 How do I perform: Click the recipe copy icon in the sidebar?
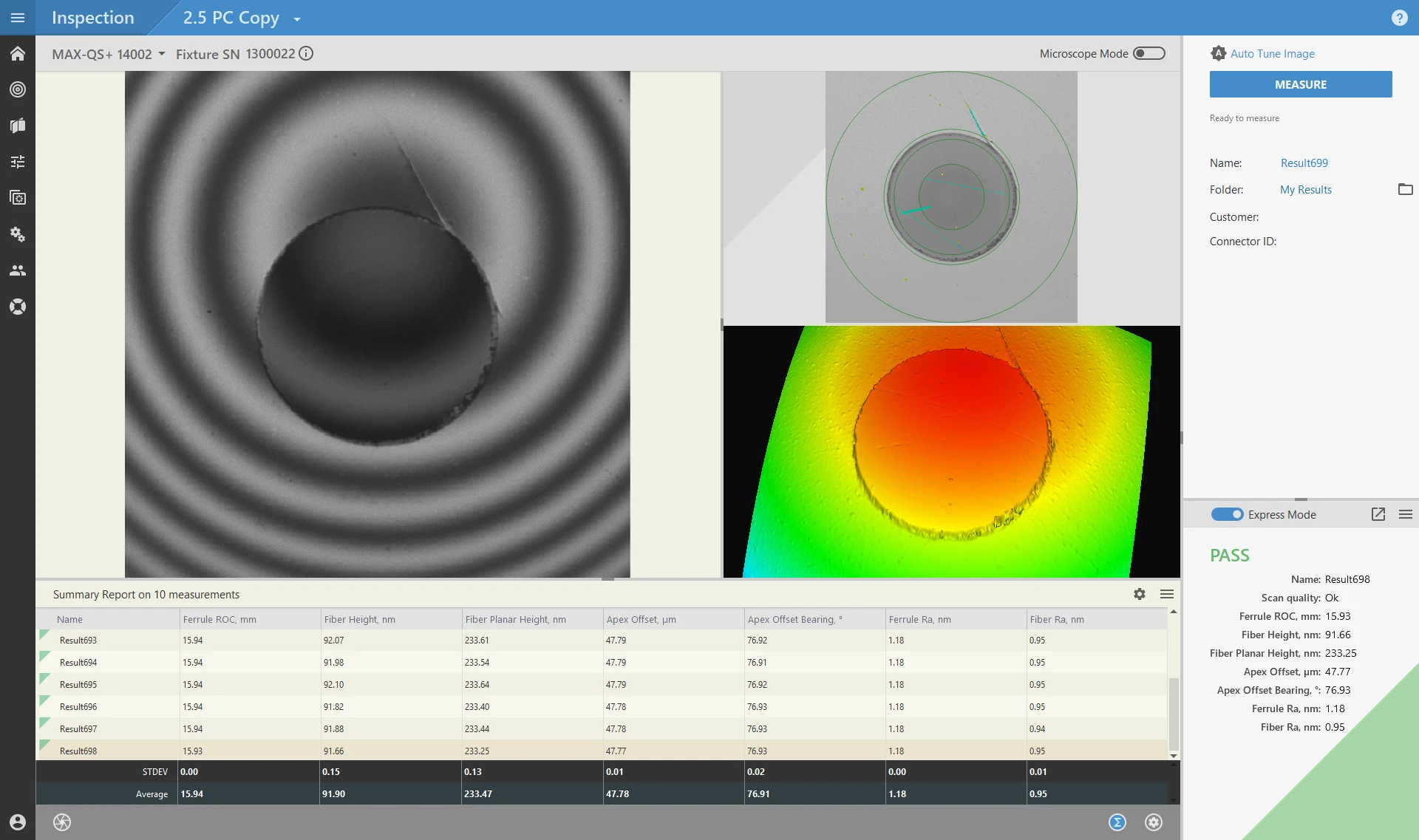[18, 197]
